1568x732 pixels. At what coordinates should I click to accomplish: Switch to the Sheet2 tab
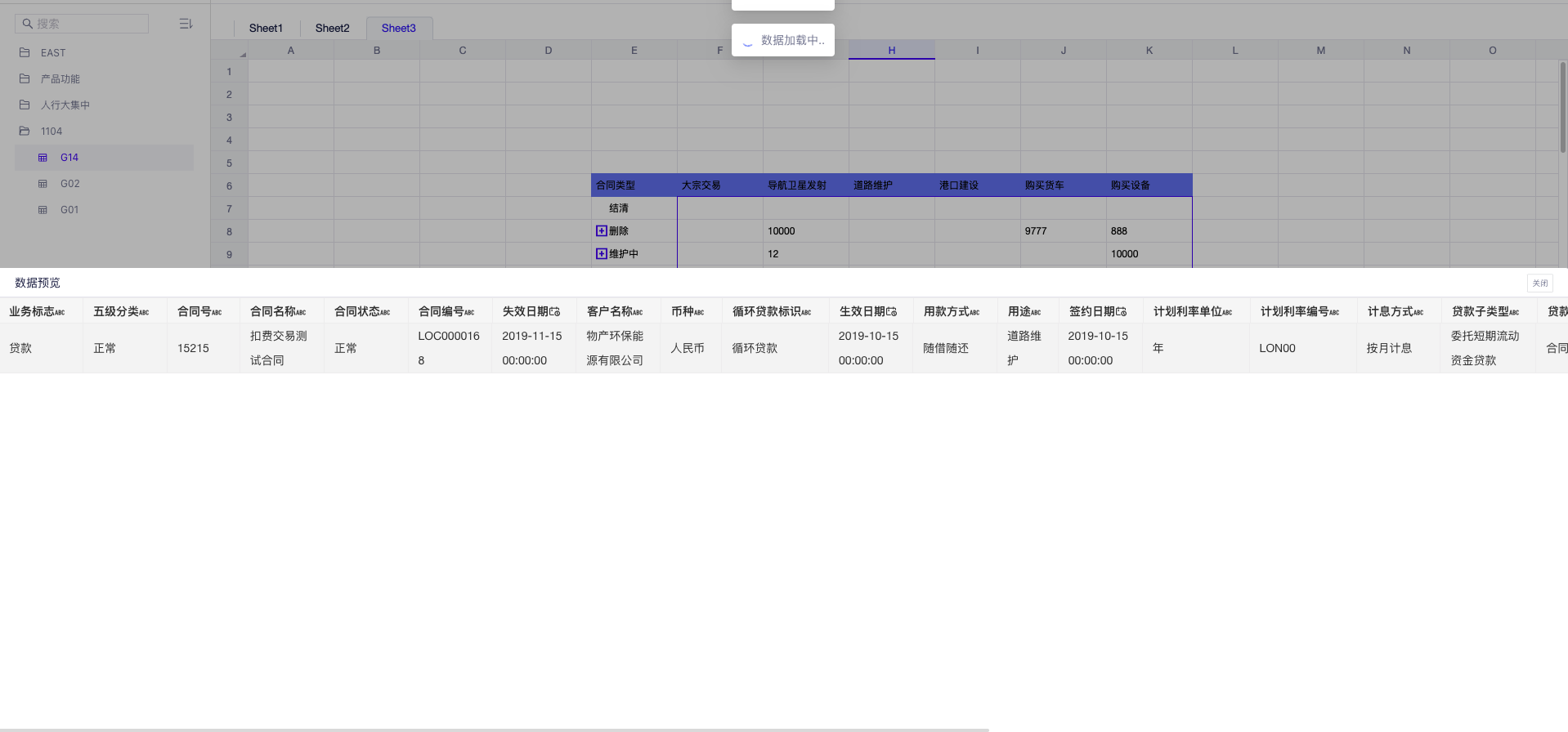[x=332, y=28]
